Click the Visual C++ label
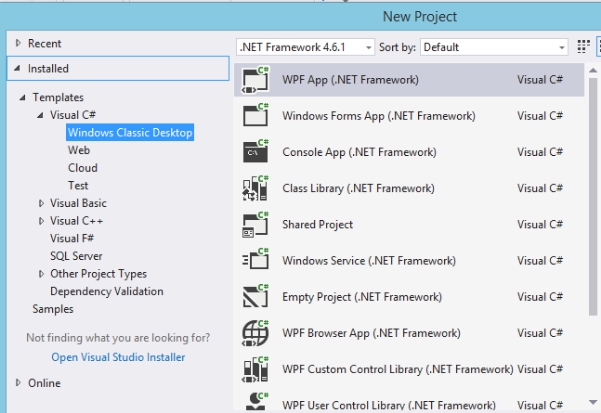 [x=76, y=221]
